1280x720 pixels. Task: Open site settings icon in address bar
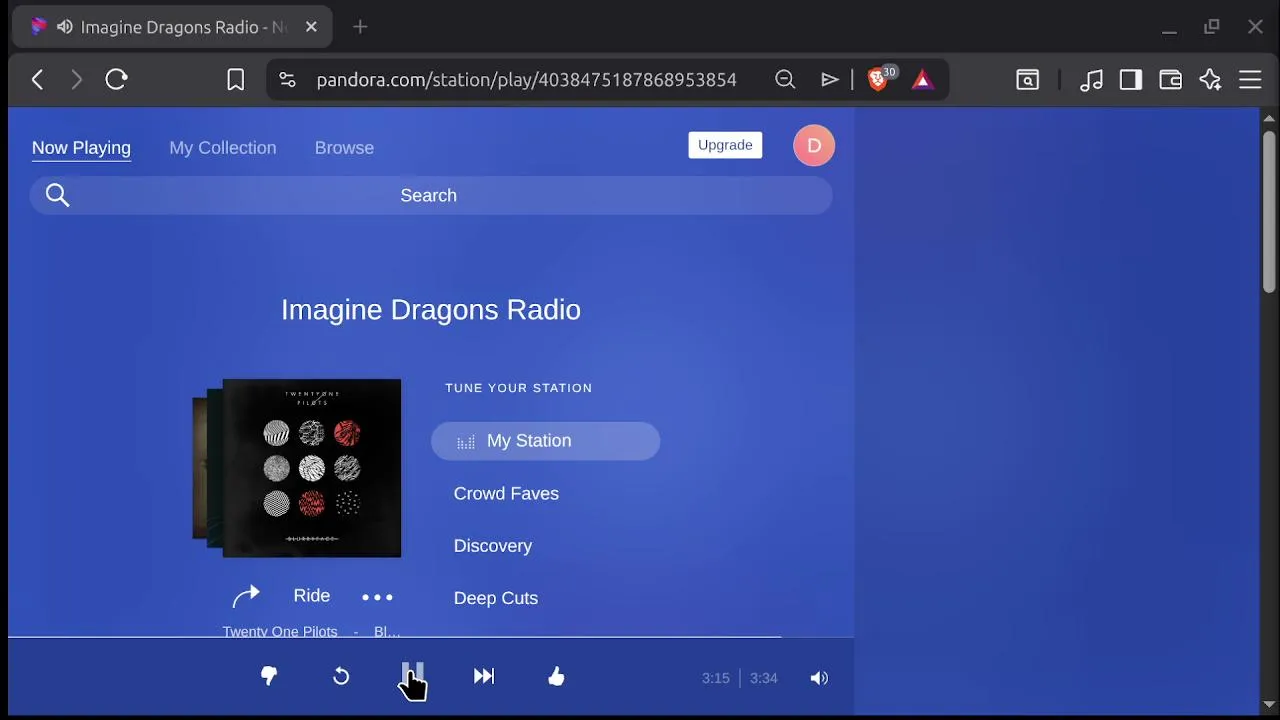click(x=287, y=80)
